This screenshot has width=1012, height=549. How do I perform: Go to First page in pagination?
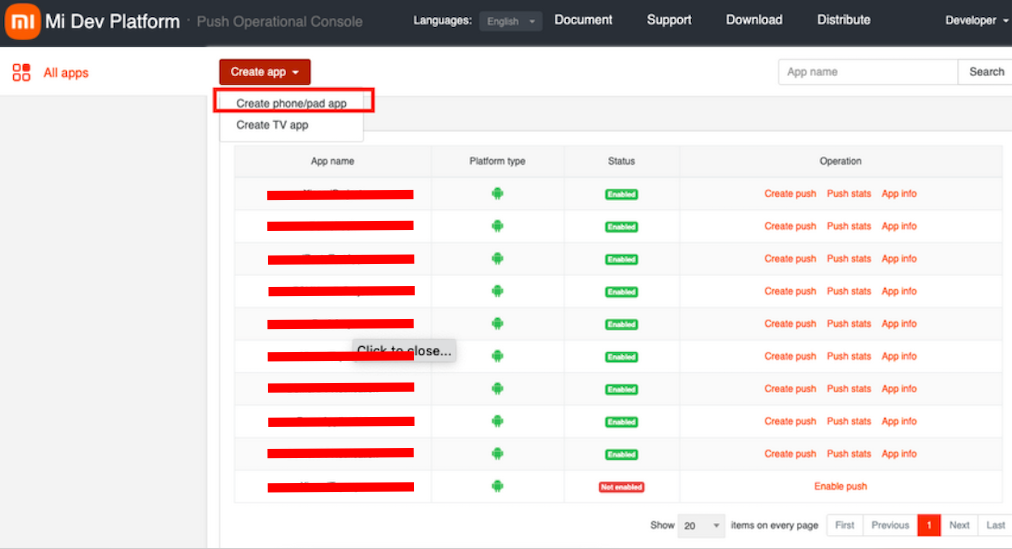[x=844, y=525]
